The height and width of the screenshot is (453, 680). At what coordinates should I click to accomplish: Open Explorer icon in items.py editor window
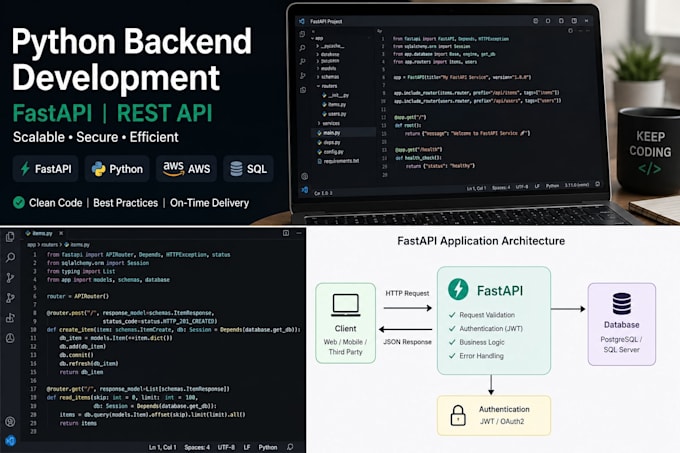10,237
